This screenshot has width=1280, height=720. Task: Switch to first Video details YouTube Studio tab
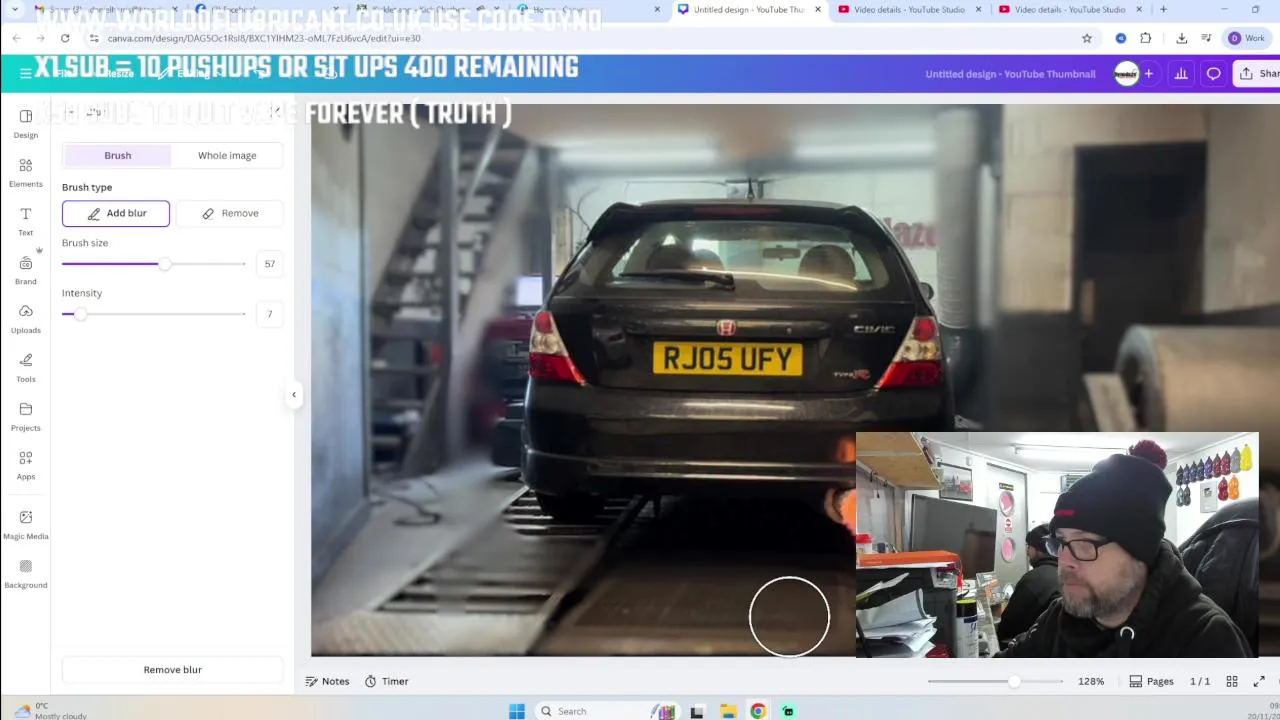[910, 10]
